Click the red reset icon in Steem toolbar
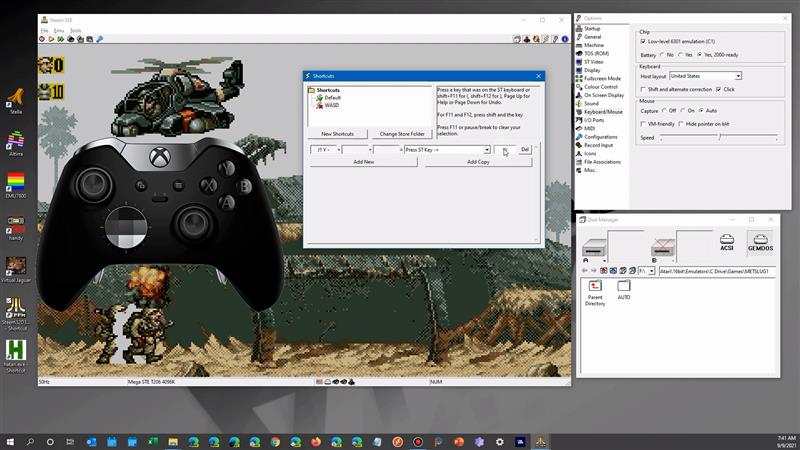Viewport: 800px width, 450px height. coord(42,39)
